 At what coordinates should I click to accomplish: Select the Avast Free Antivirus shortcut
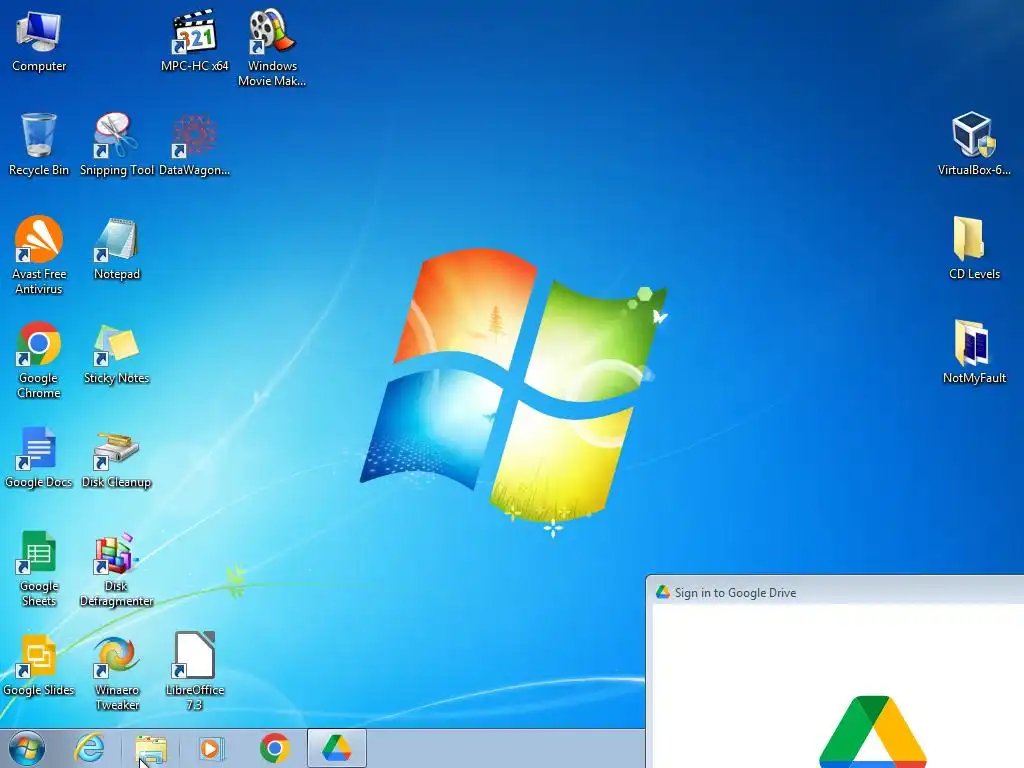(x=39, y=255)
